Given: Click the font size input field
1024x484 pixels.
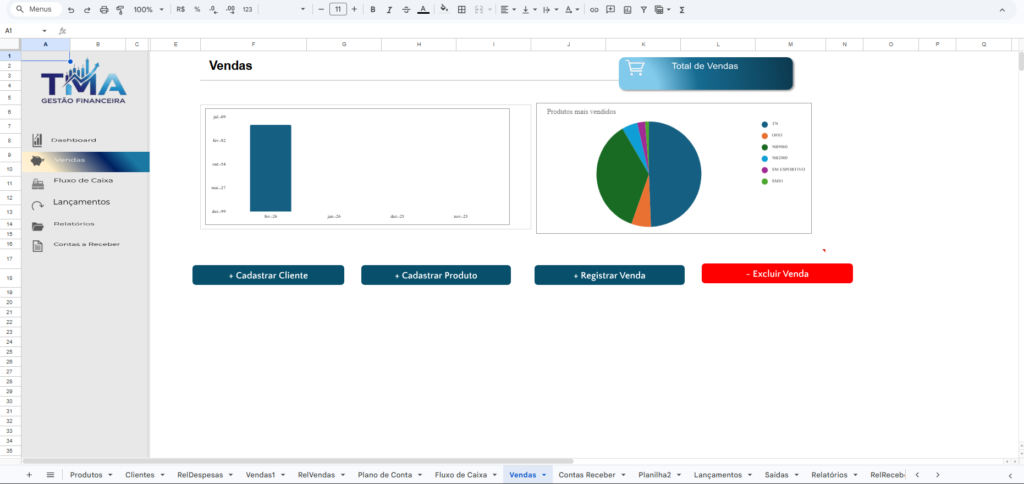Looking at the screenshot, I should pyautogui.click(x=337, y=9).
